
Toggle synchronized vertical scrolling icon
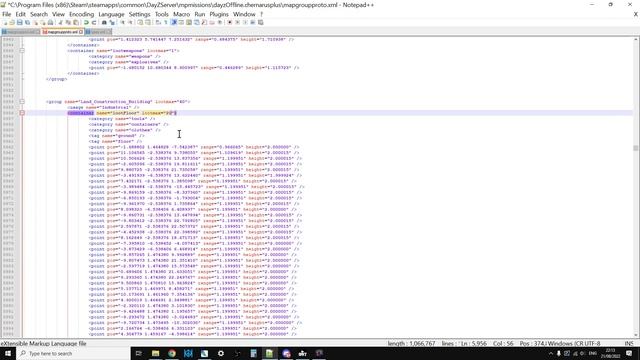click(x=140, y=22)
